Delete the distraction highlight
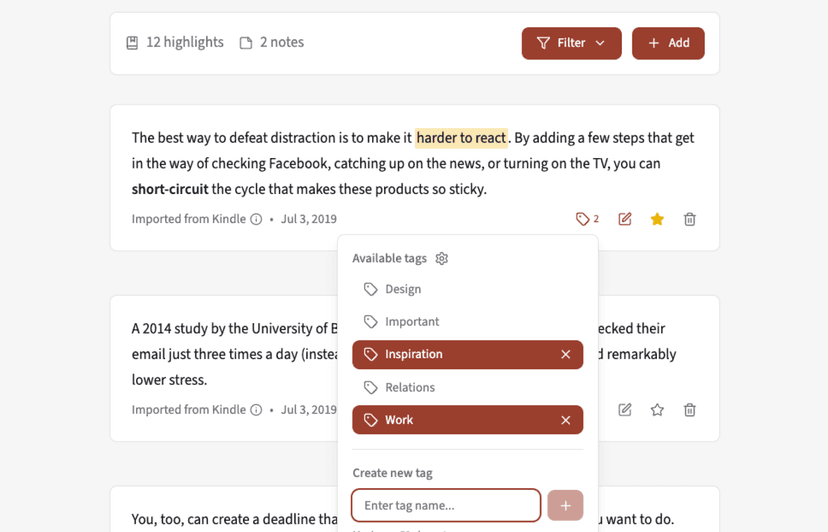The height and width of the screenshot is (532, 828). point(690,219)
